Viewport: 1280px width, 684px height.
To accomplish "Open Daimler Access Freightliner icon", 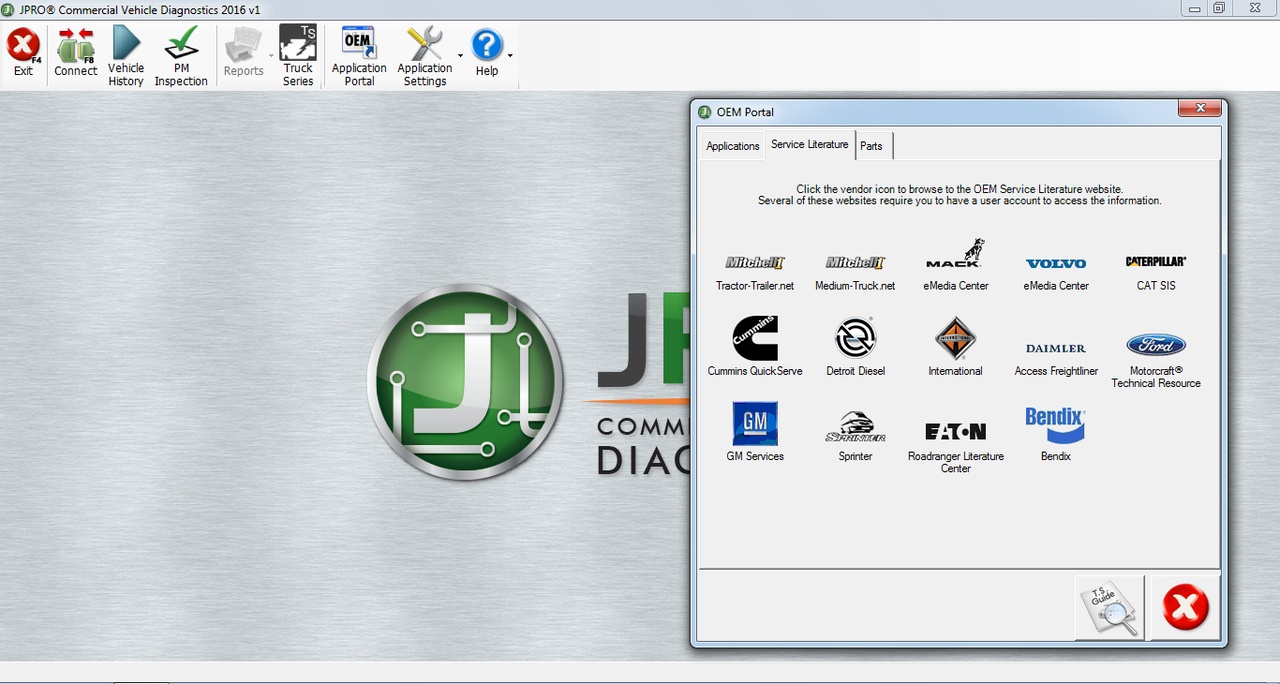I will click(1056, 348).
